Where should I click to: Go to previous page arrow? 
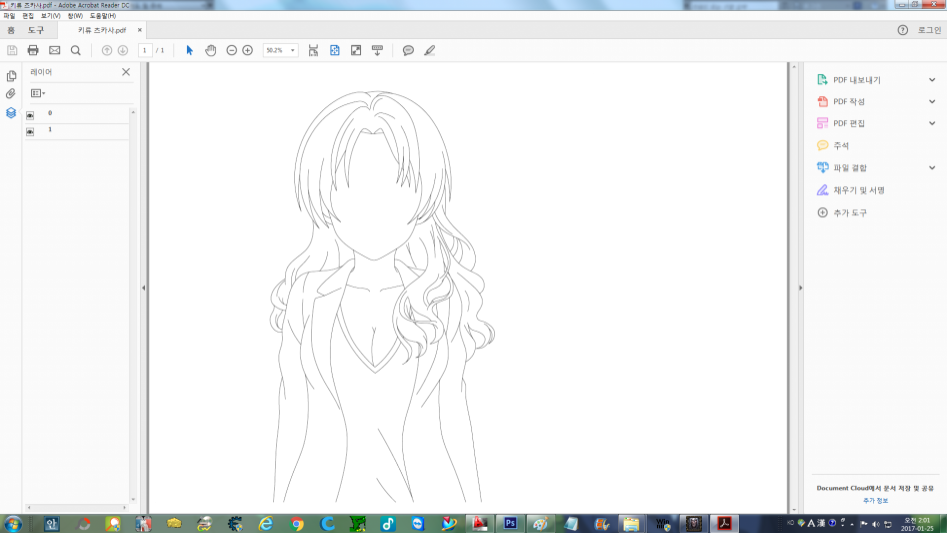point(107,51)
